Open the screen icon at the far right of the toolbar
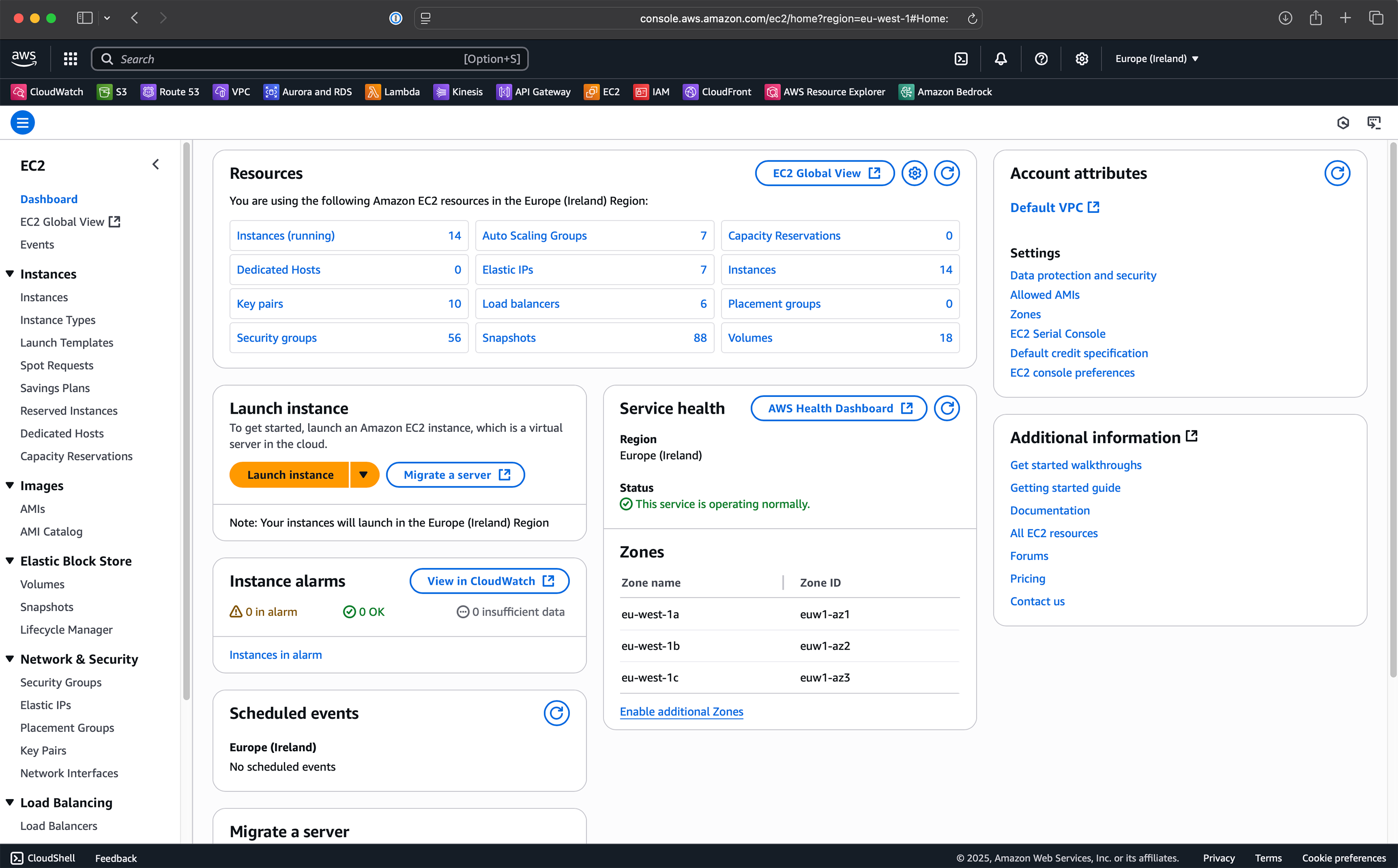 coord(1374,122)
